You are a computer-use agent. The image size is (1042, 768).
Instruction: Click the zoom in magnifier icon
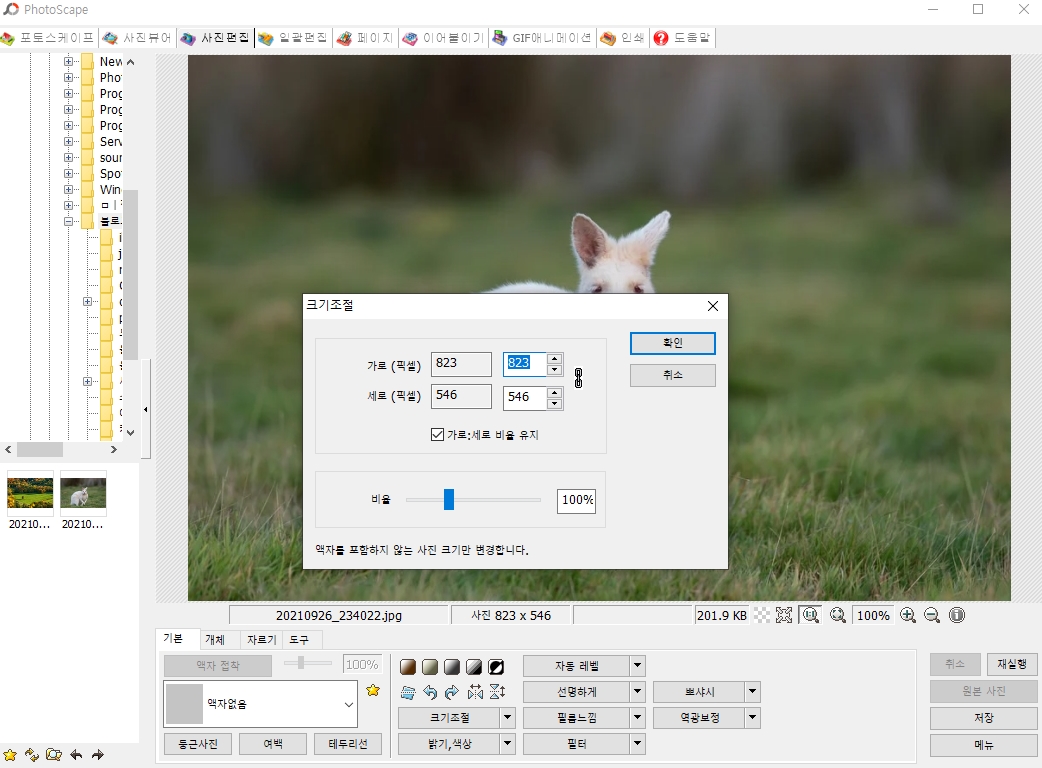pos(908,615)
